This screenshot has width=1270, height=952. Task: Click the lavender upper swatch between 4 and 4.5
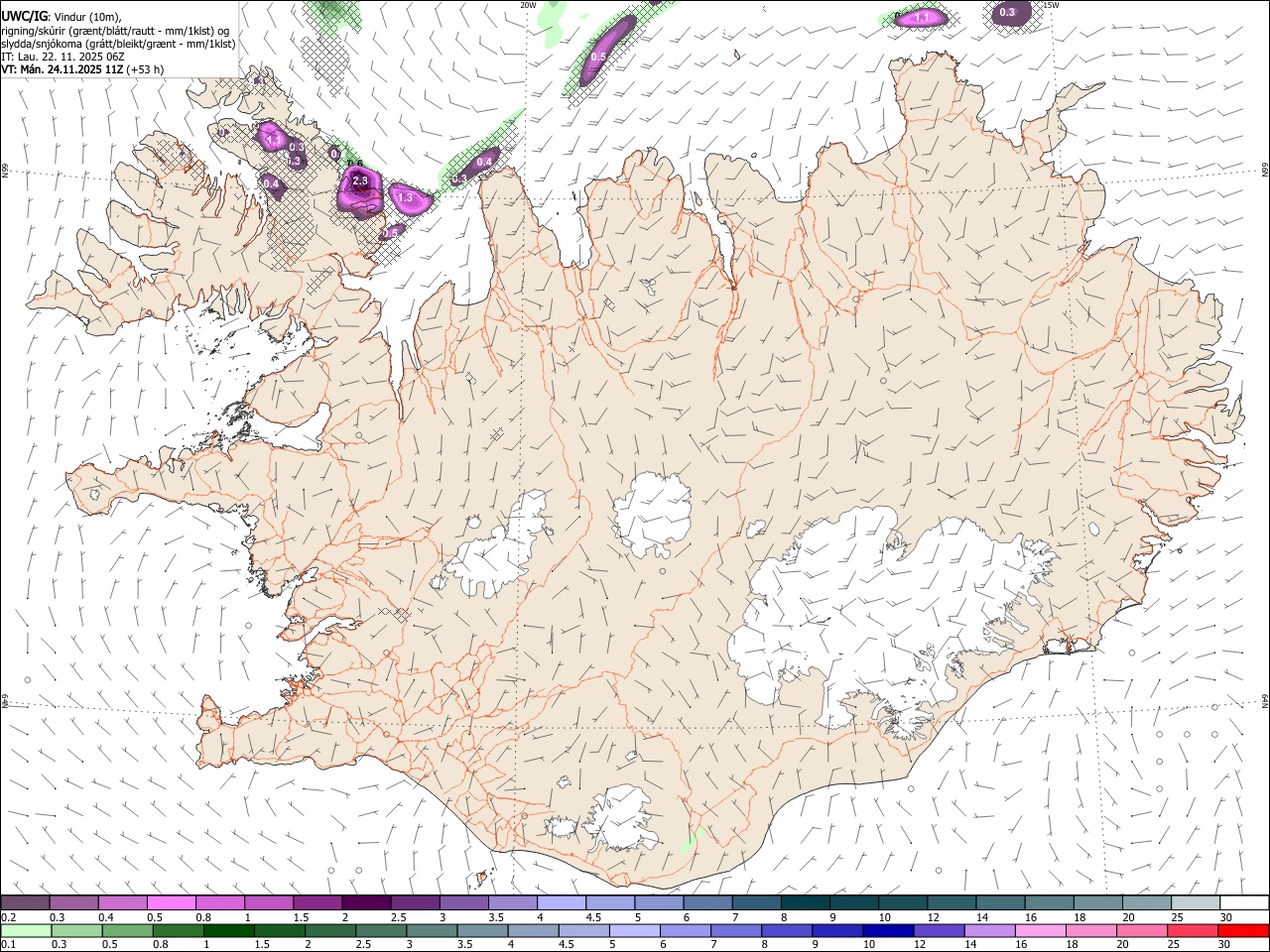pos(561,902)
